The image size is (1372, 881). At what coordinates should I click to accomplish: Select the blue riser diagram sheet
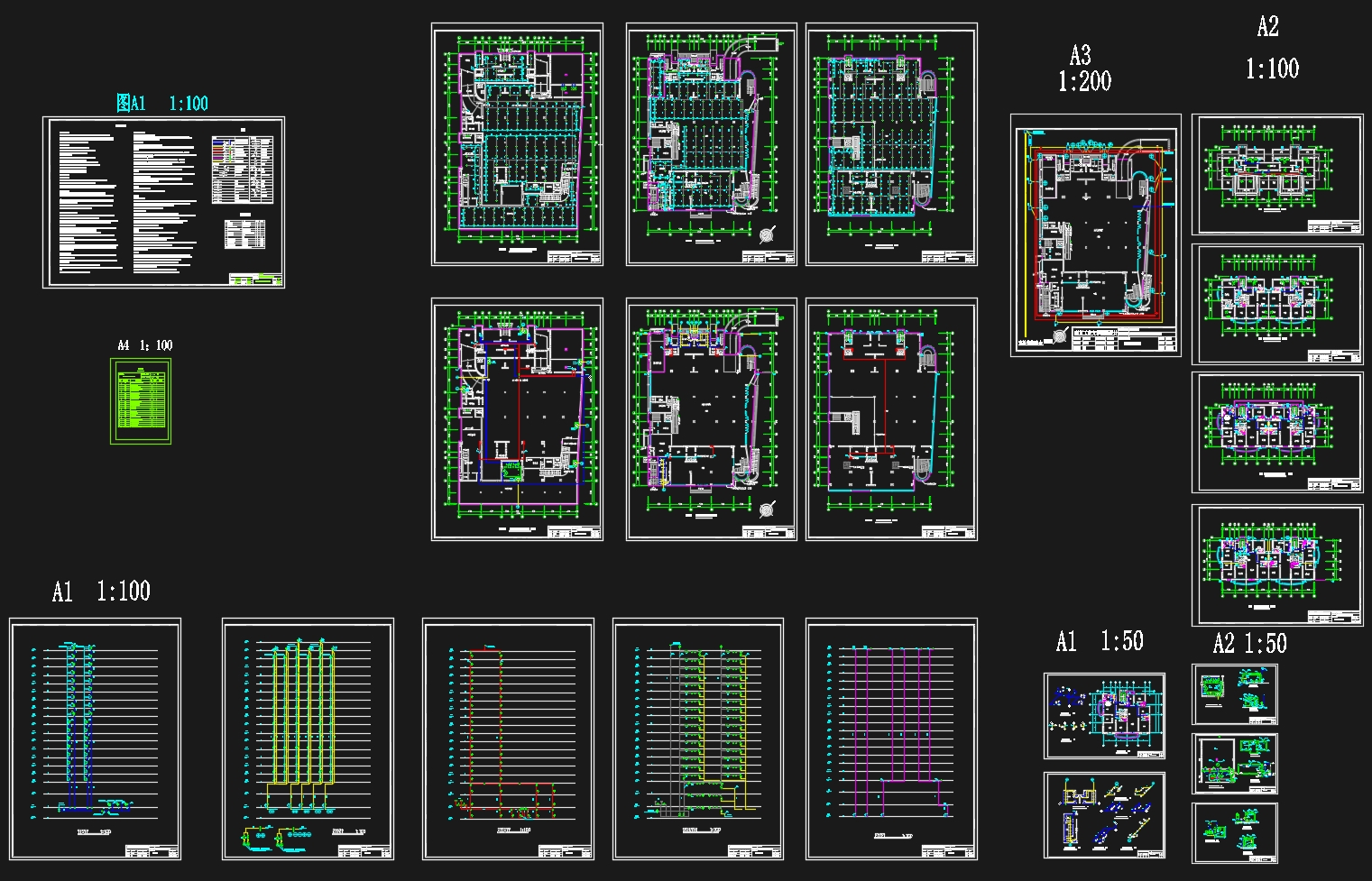click(x=95, y=739)
